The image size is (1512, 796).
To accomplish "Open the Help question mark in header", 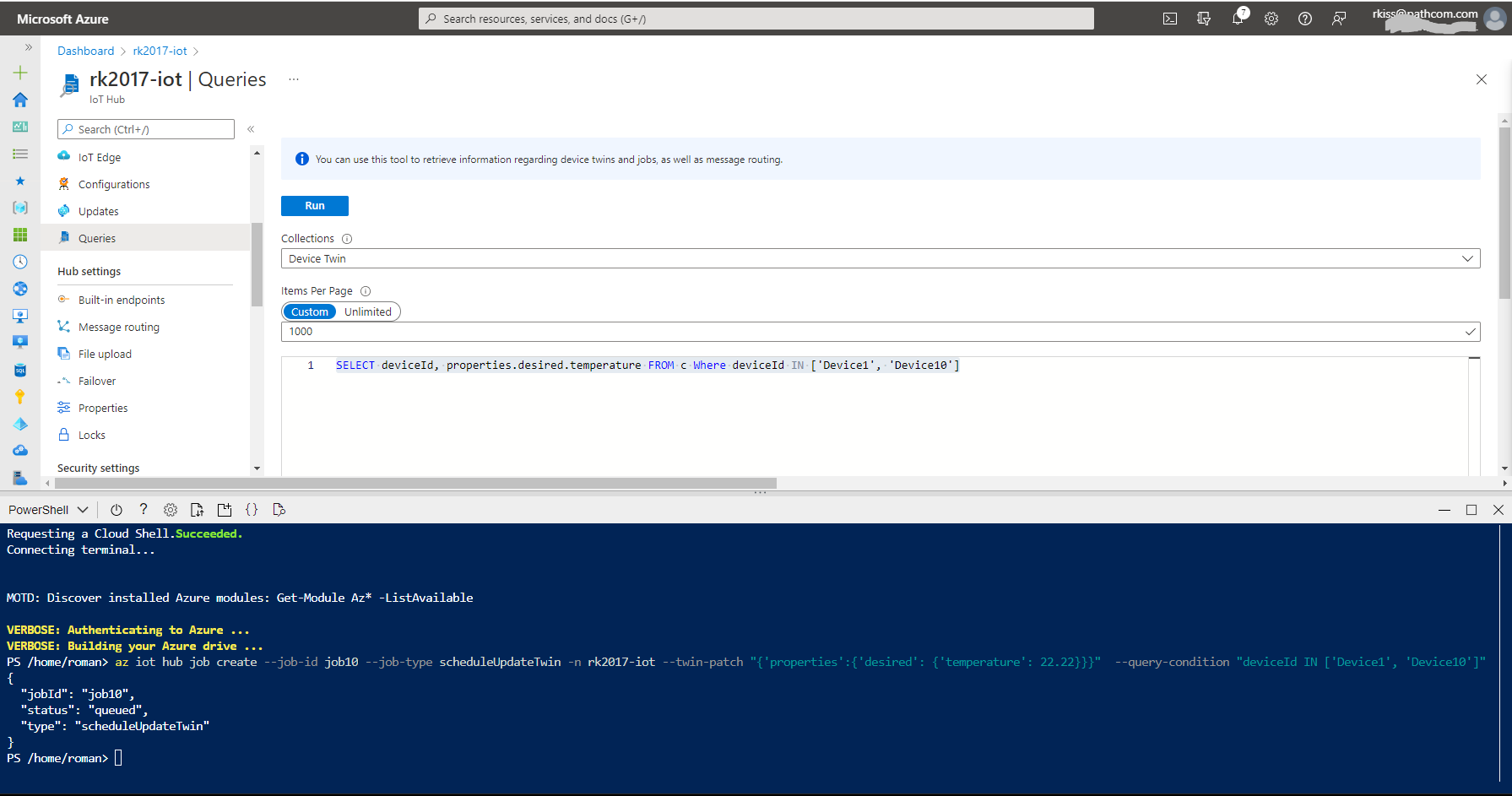I will [x=1305, y=19].
